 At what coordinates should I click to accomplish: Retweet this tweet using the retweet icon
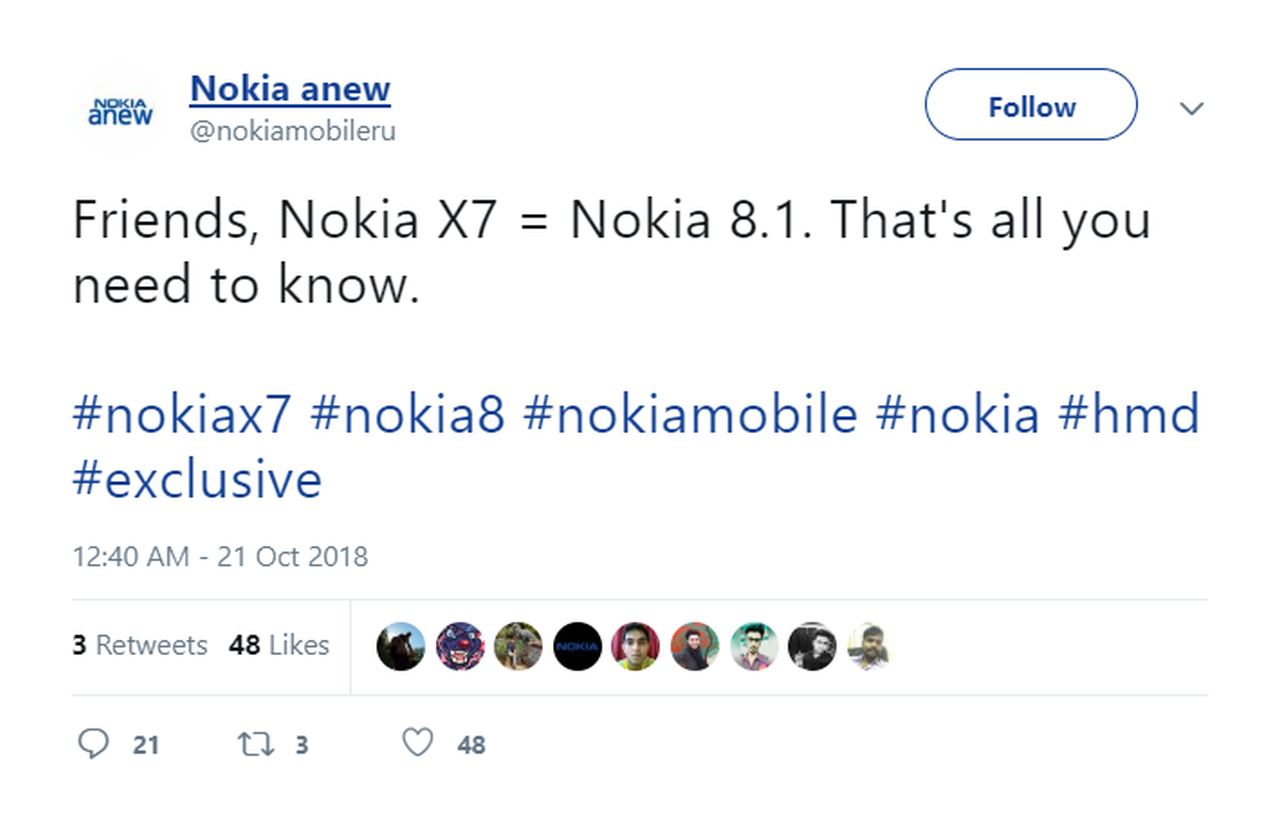pos(254,743)
